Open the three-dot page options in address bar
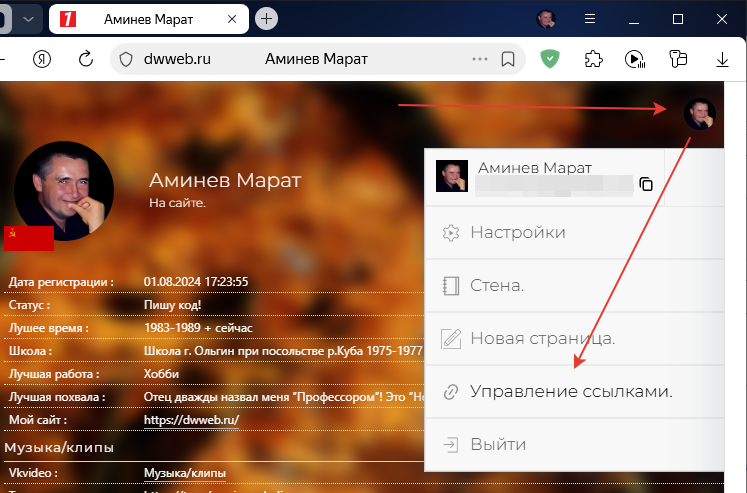The height and width of the screenshot is (493, 747). [x=480, y=59]
